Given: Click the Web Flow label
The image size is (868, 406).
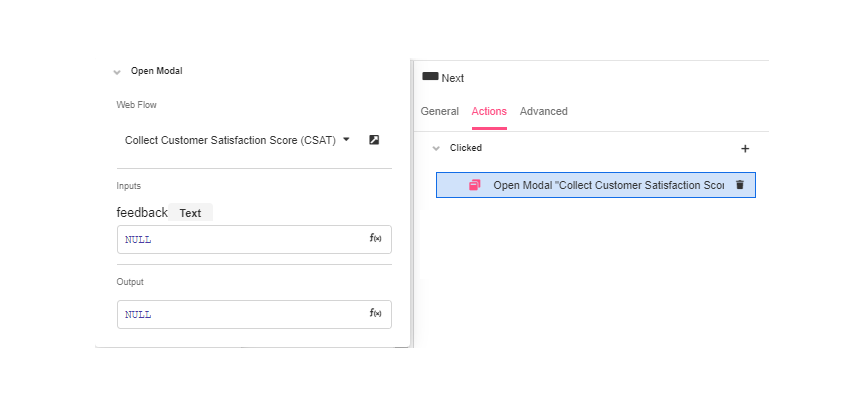Looking at the screenshot, I should pos(136,105).
